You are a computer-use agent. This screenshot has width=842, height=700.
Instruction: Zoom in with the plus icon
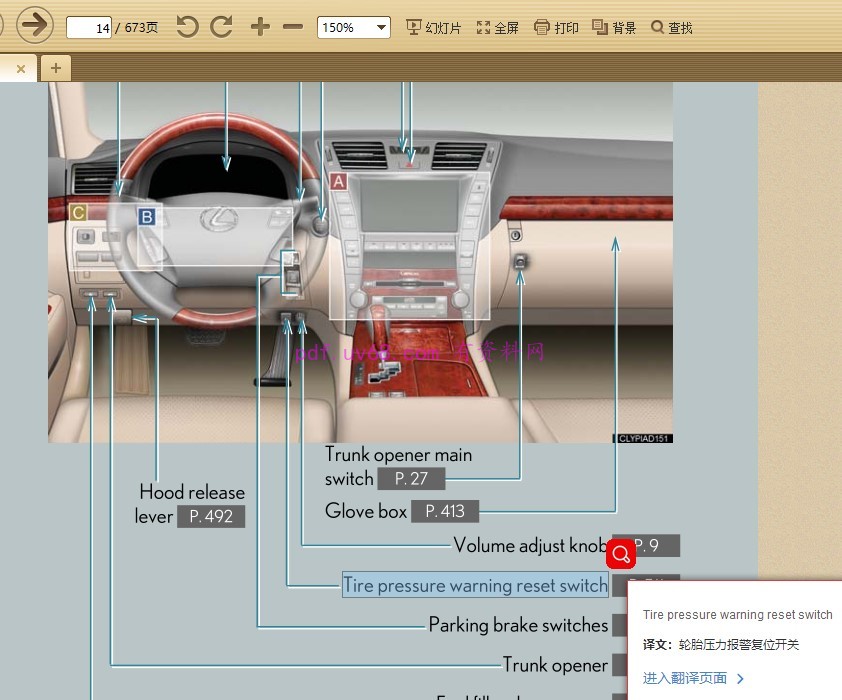click(260, 27)
